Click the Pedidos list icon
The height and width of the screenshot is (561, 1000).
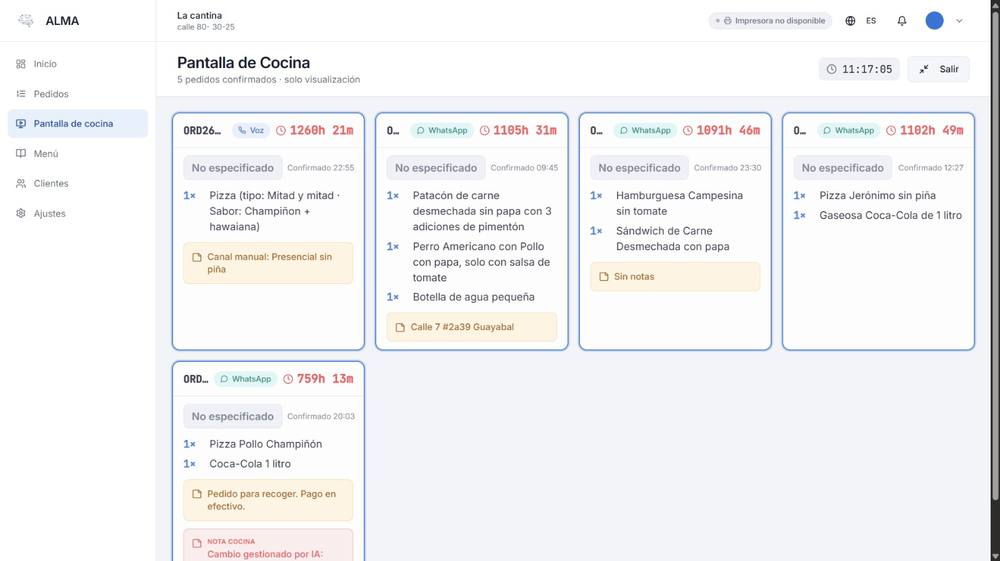pyautogui.click(x=21, y=94)
